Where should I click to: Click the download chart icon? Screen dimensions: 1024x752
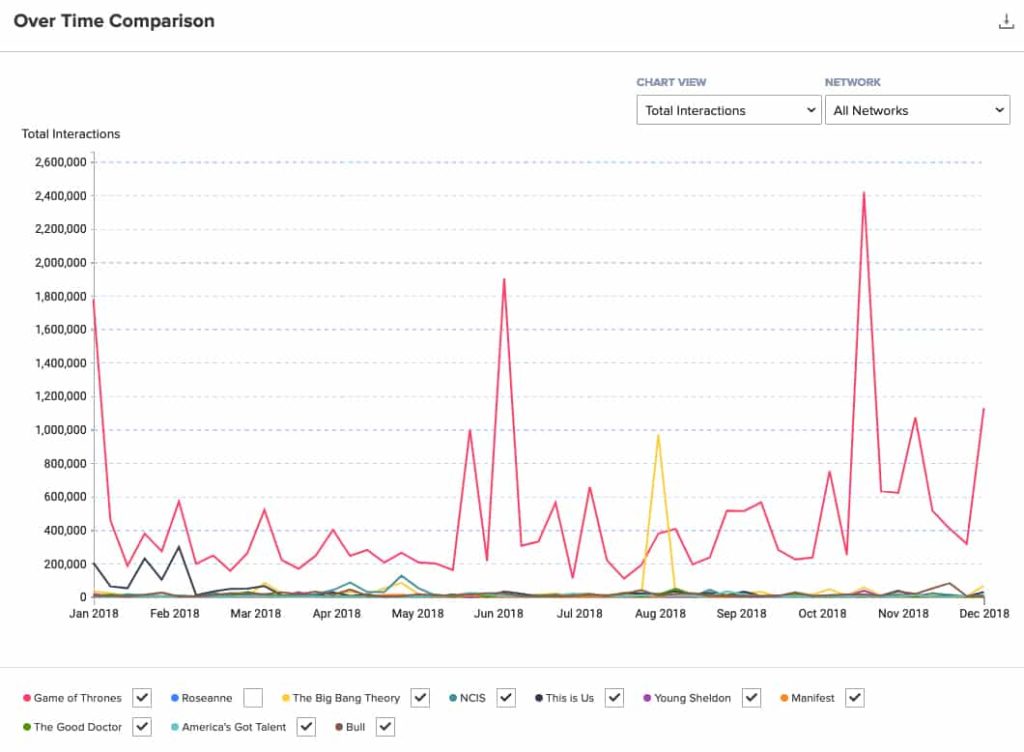tap(1006, 22)
